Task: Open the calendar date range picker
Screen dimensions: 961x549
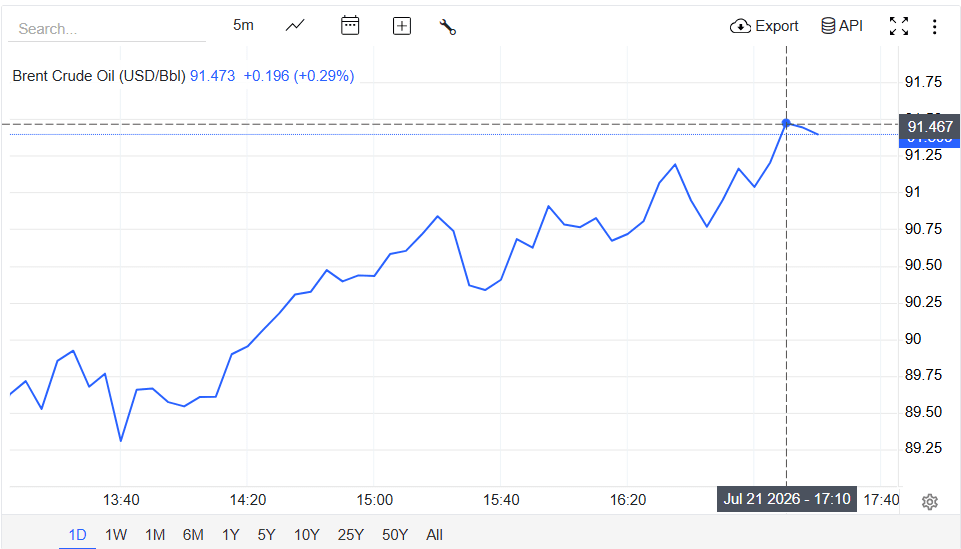Action: pos(350,26)
